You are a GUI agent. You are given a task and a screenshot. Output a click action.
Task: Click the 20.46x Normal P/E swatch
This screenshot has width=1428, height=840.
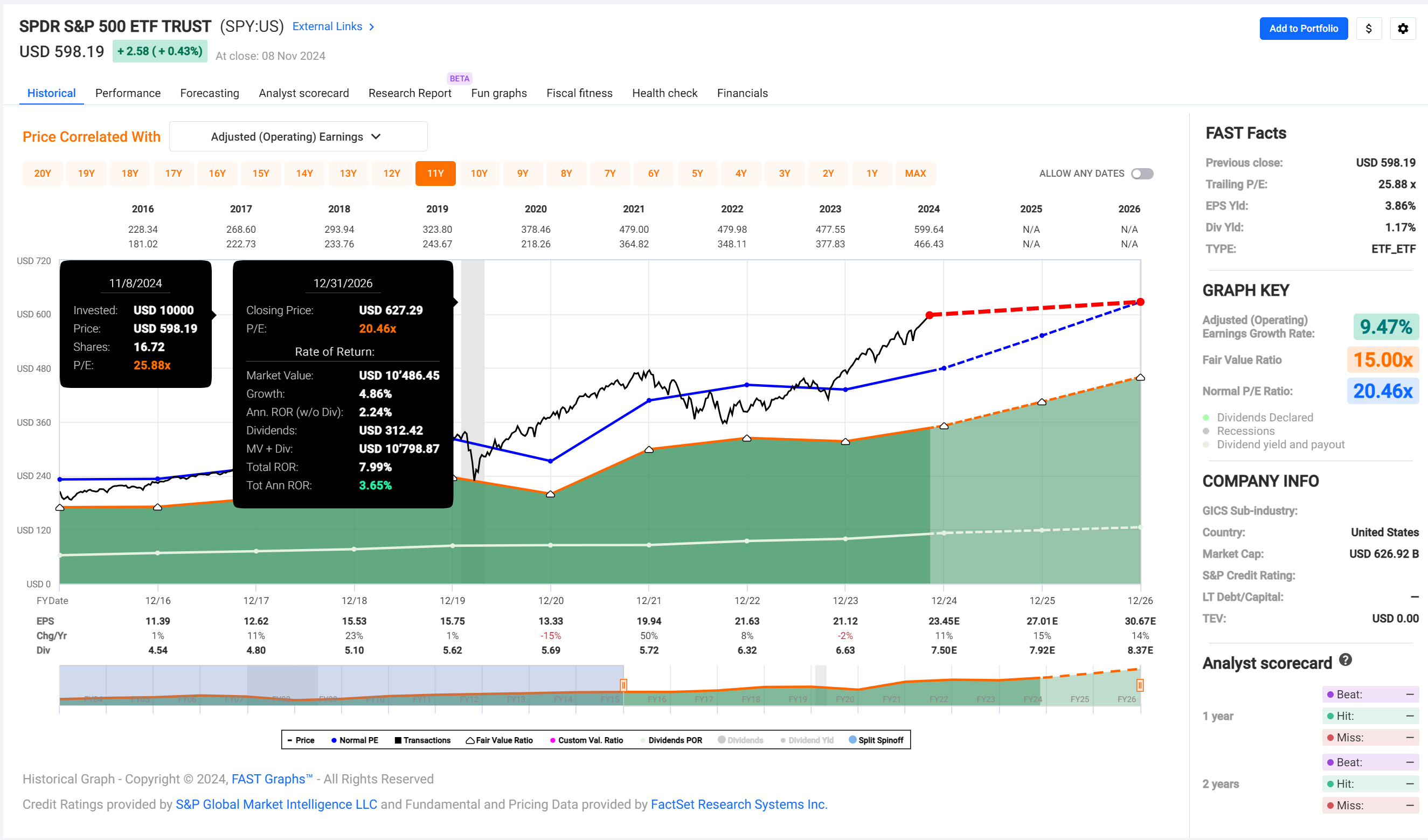1383,391
